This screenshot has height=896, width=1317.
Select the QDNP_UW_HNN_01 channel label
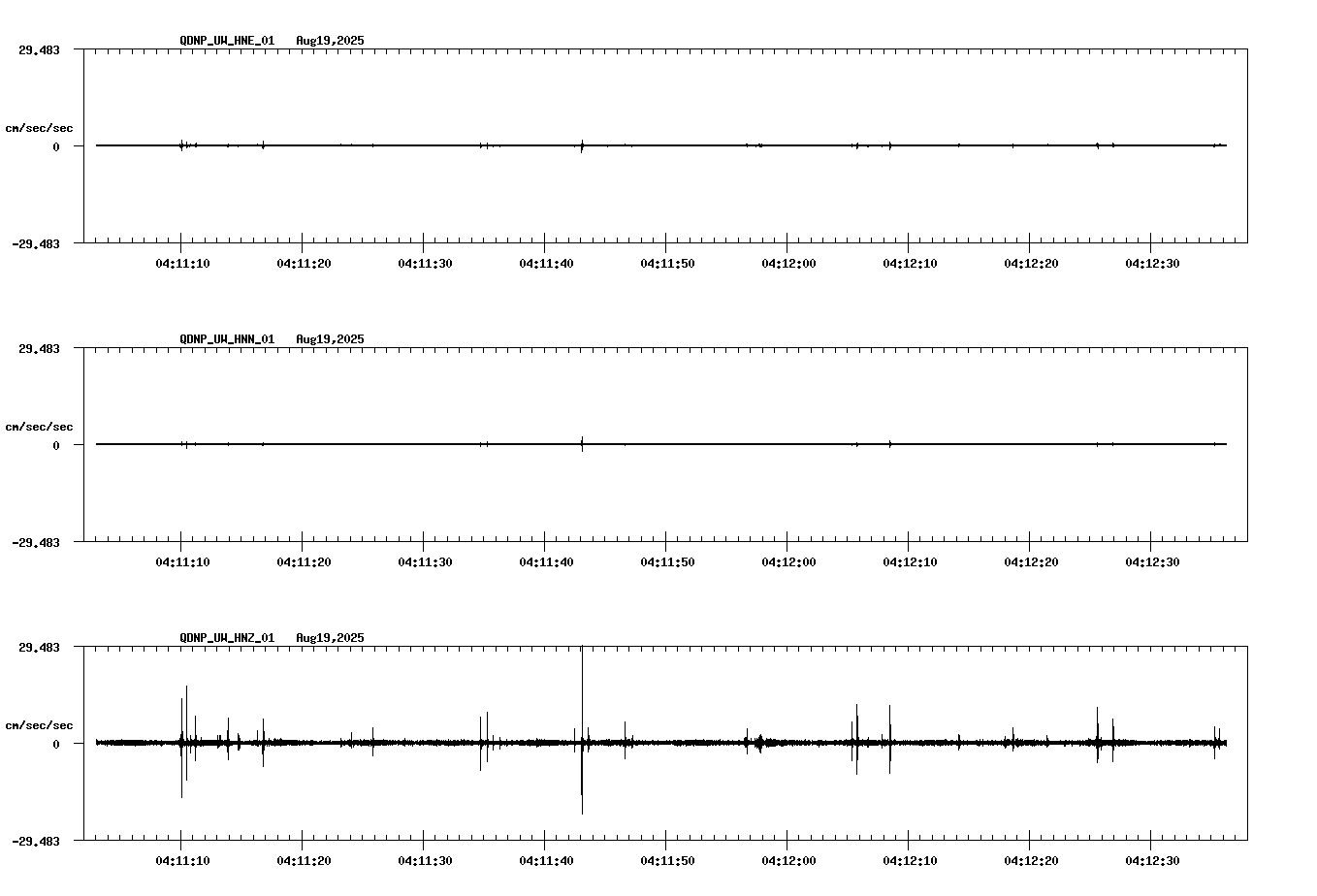(226, 339)
